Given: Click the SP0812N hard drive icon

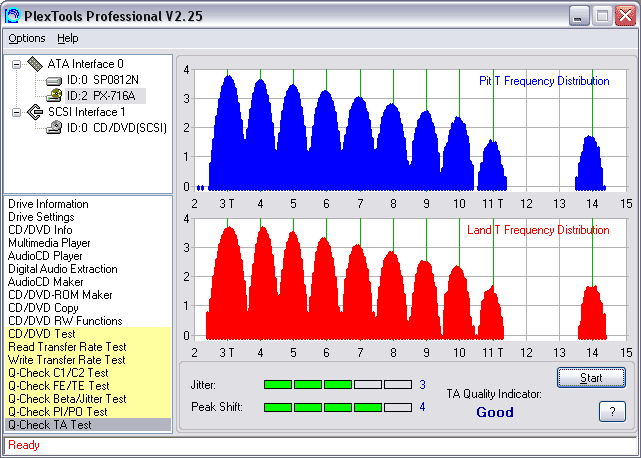Looking at the screenshot, I should 54,80.
